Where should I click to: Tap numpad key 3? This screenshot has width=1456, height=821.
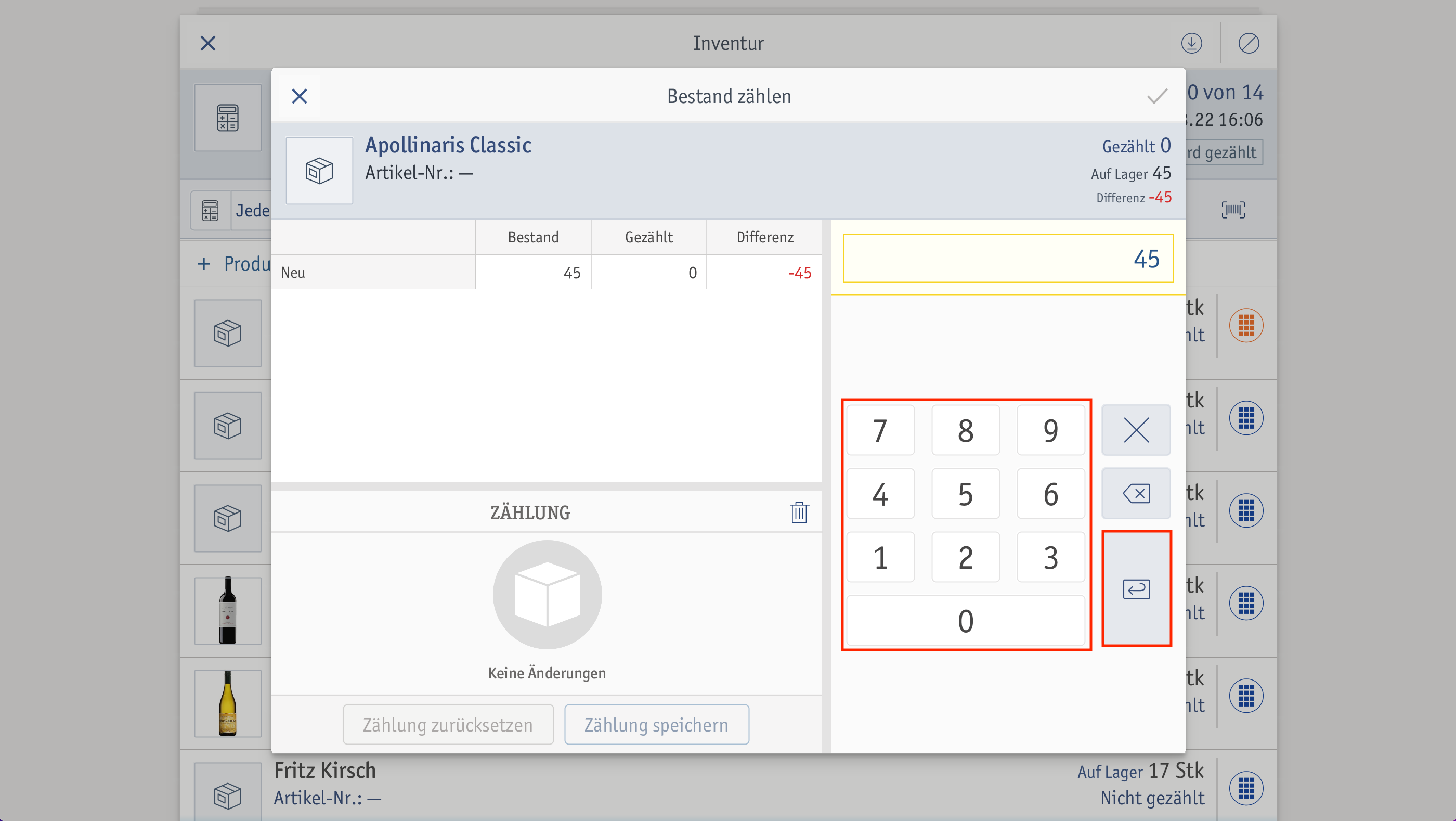(x=1051, y=557)
